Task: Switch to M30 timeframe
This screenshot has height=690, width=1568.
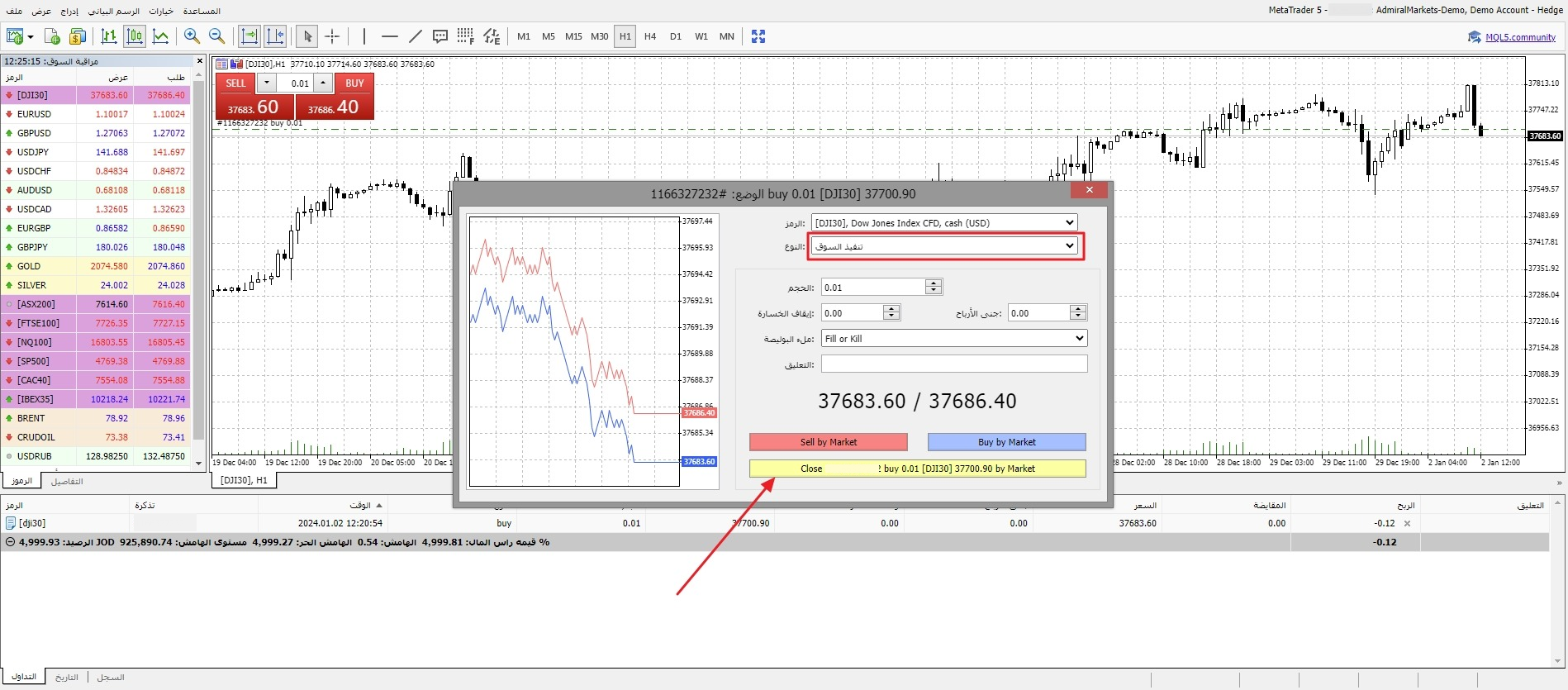Action: (600, 36)
